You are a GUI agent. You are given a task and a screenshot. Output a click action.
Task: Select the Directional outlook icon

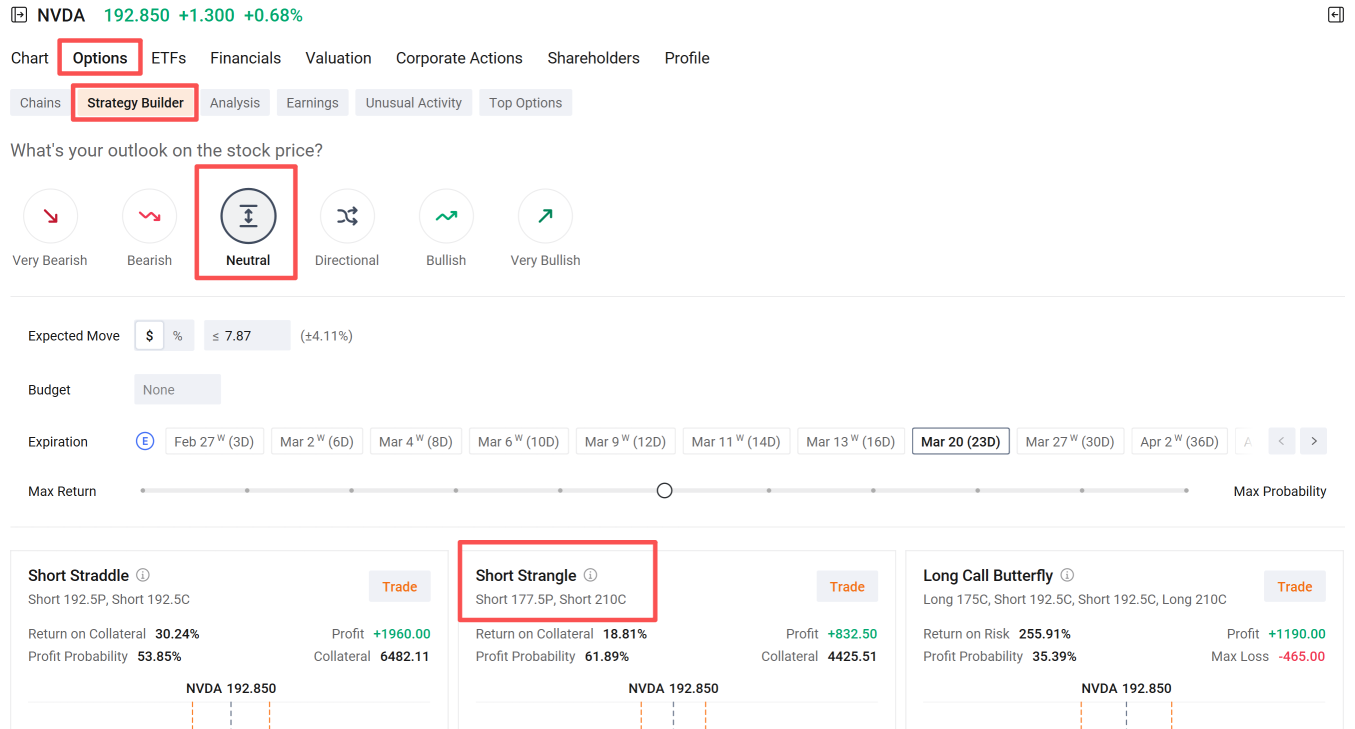coord(347,216)
